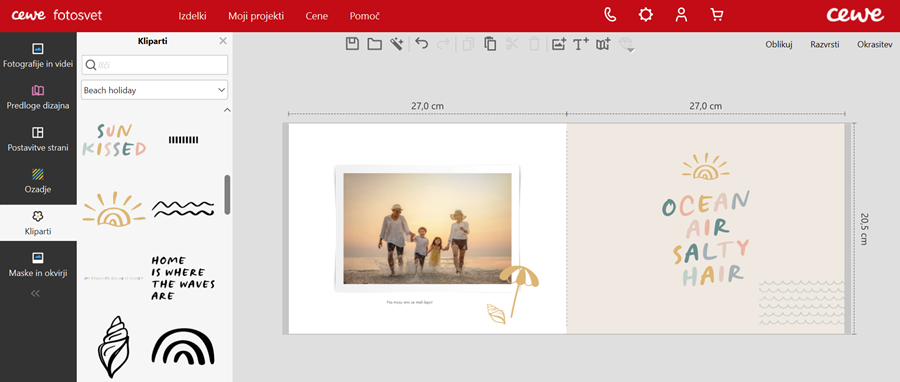Click the Oblikuj button

[779, 44]
